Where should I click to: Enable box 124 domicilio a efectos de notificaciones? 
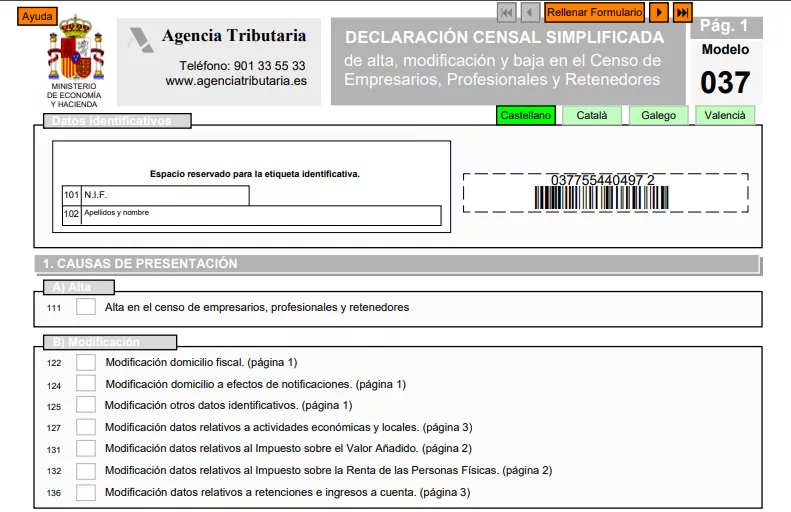86,383
